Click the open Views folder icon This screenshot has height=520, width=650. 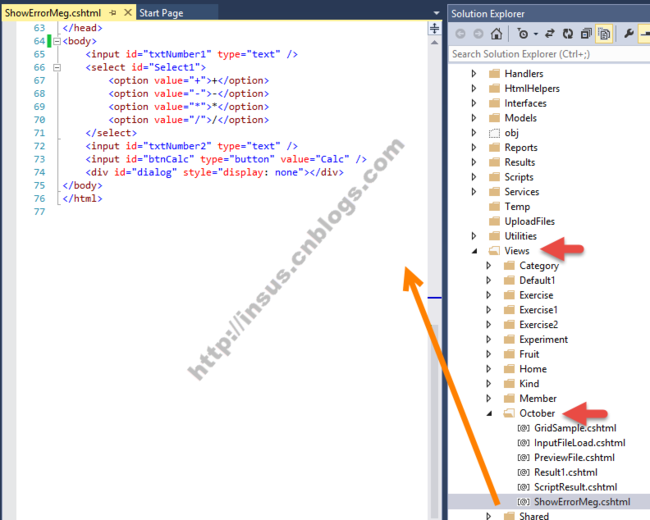pyautogui.click(x=494, y=251)
